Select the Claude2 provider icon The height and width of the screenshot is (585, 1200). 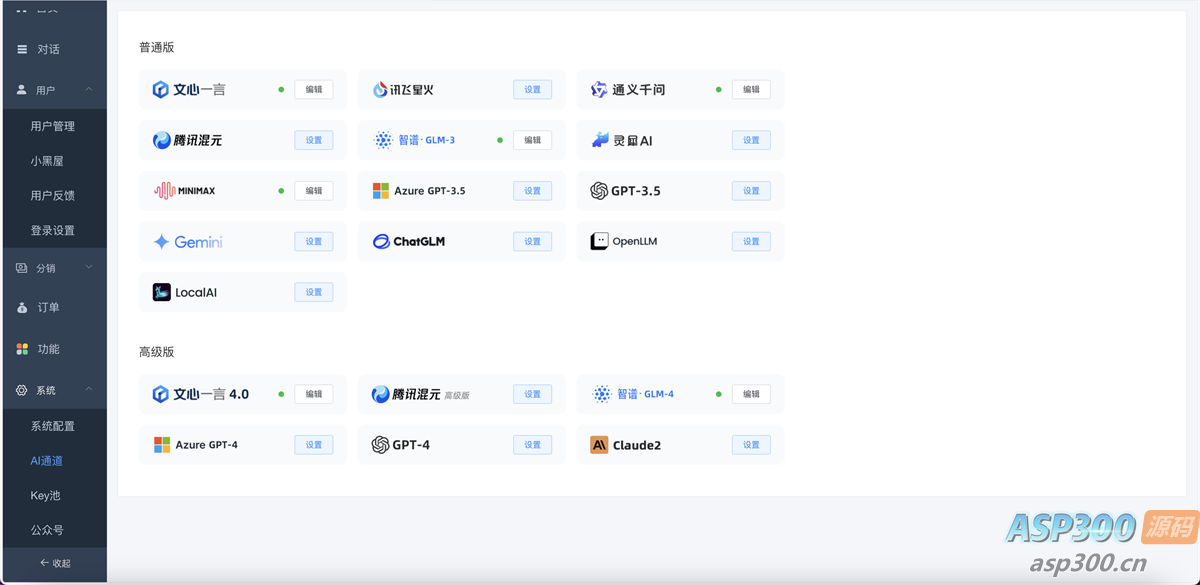click(599, 444)
